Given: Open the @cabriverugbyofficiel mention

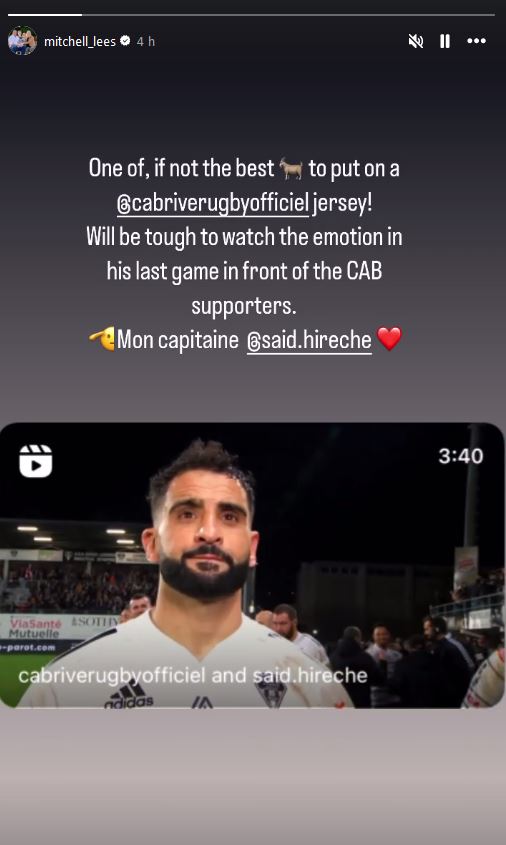Looking at the screenshot, I should click(213, 204).
